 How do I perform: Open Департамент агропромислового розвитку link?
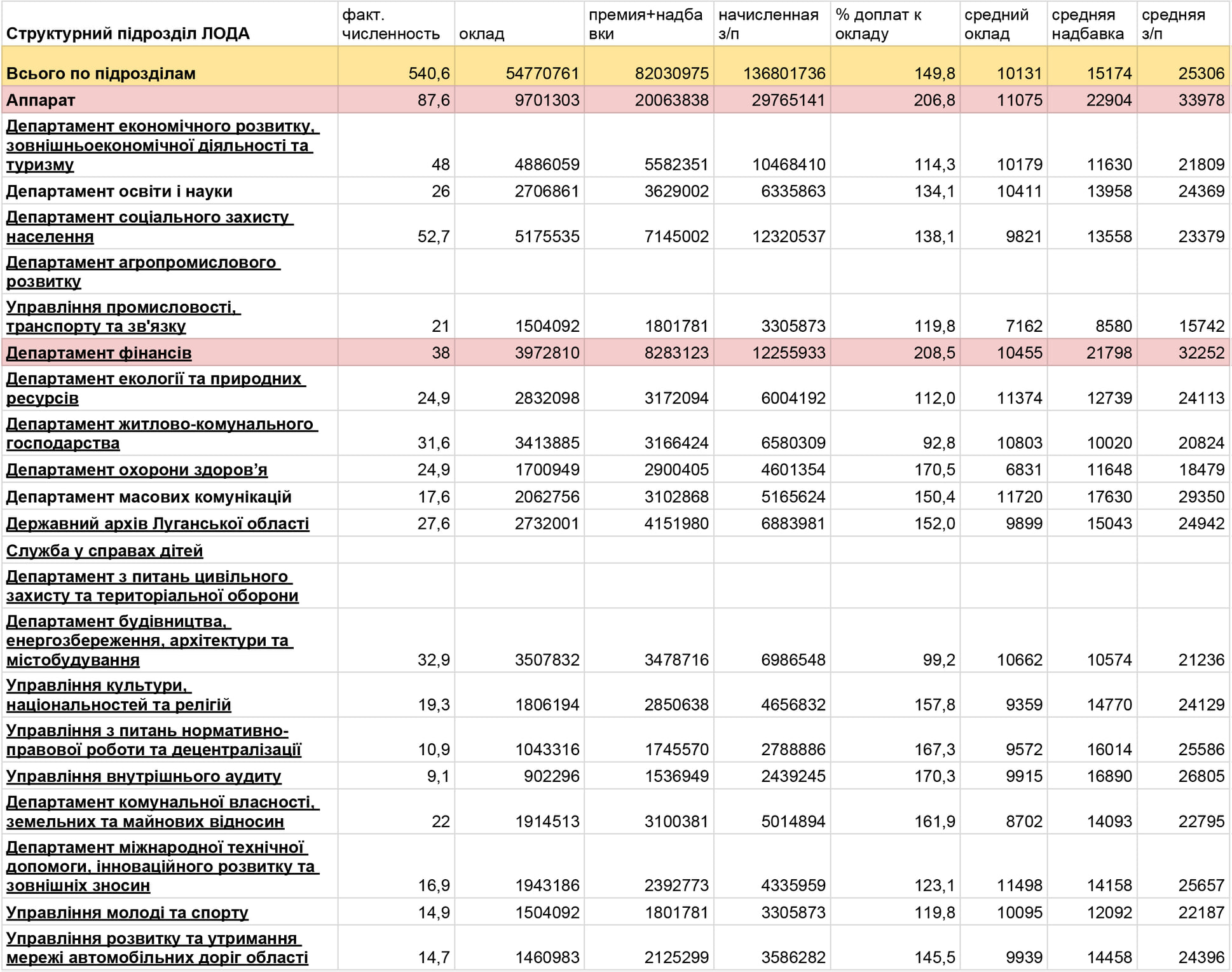[x=142, y=263]
